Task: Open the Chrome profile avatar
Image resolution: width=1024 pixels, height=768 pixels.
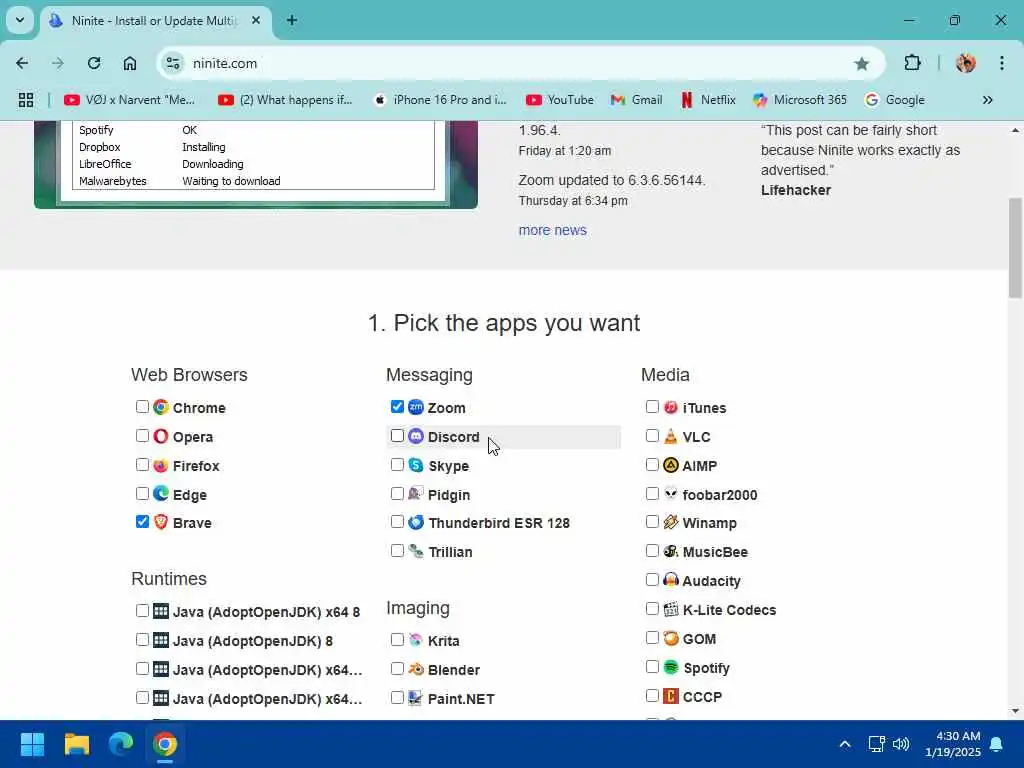Action: [x=966, y=63]
